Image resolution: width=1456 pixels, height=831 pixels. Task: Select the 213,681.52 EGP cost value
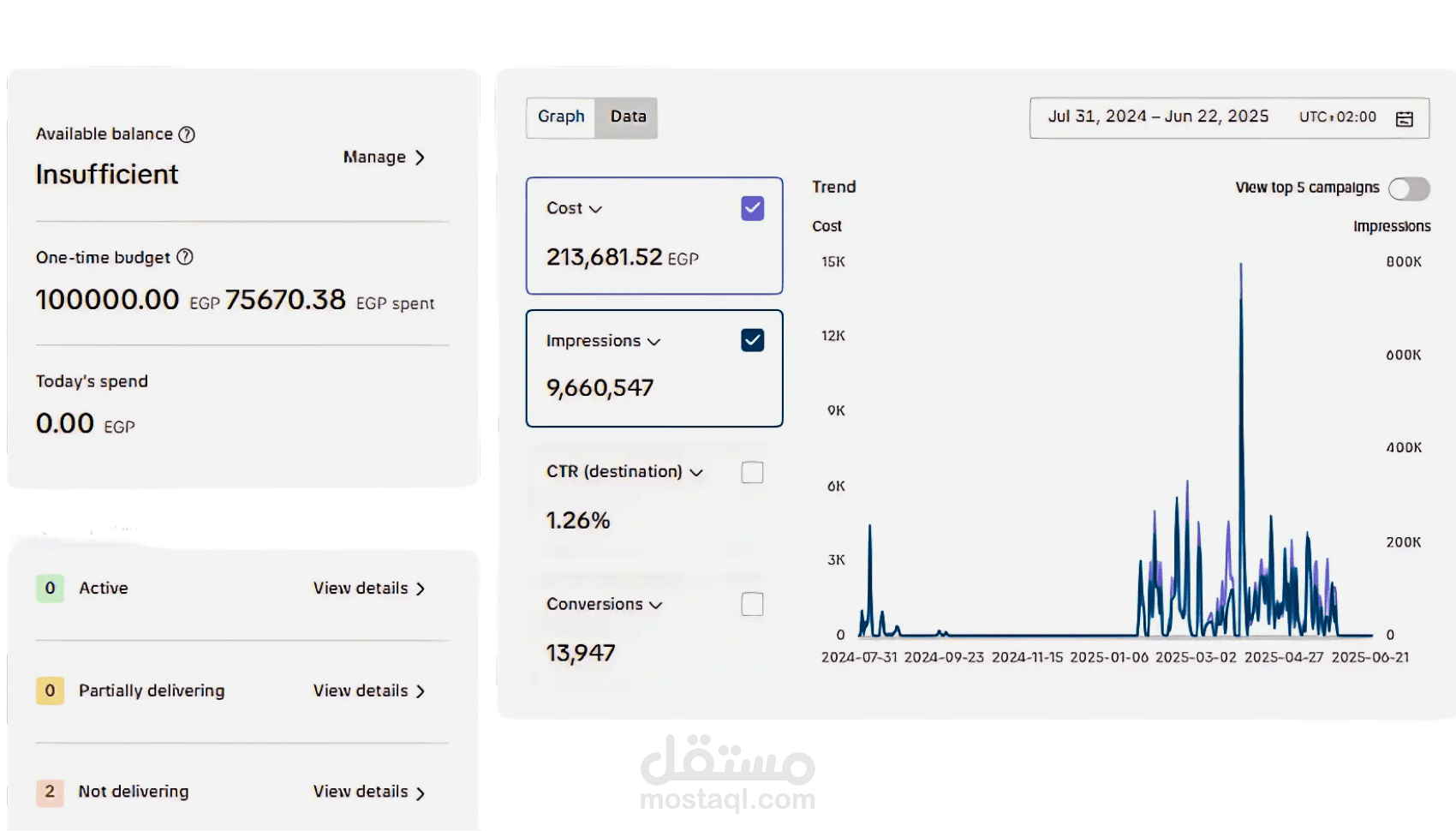tap(623, 257)
